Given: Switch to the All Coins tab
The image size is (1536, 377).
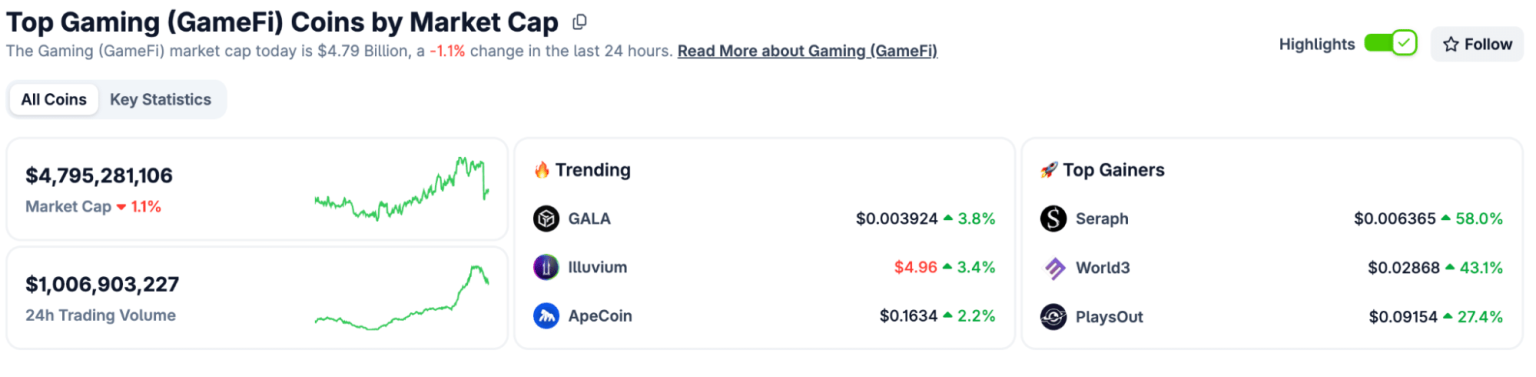Looking at the screenshot, I should click(x=54, y=99).
